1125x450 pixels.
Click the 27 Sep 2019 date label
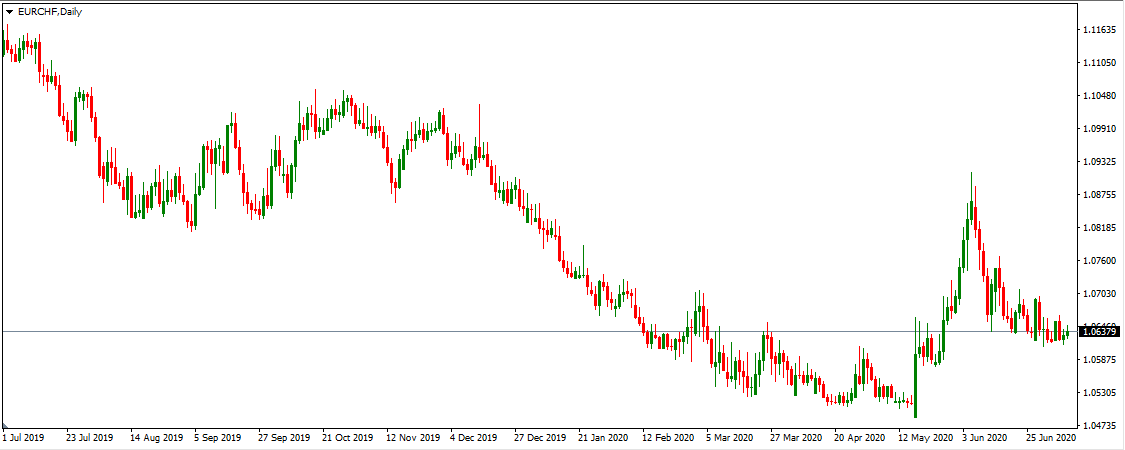[283, 437]
